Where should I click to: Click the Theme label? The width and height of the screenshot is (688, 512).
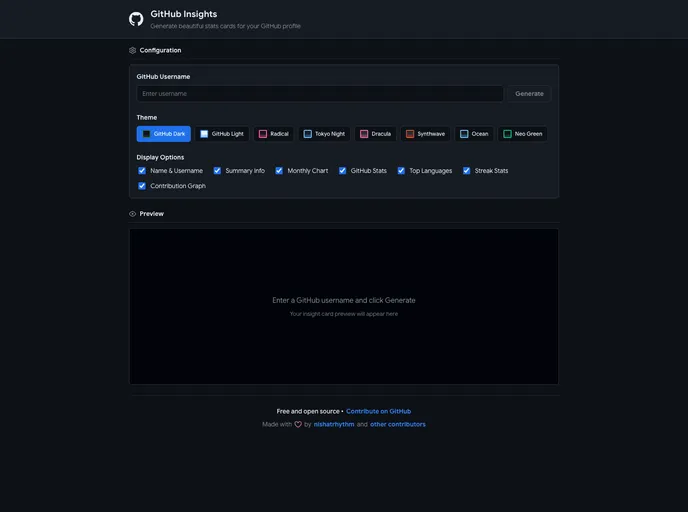pyautogui.click(x=147, y=118)
